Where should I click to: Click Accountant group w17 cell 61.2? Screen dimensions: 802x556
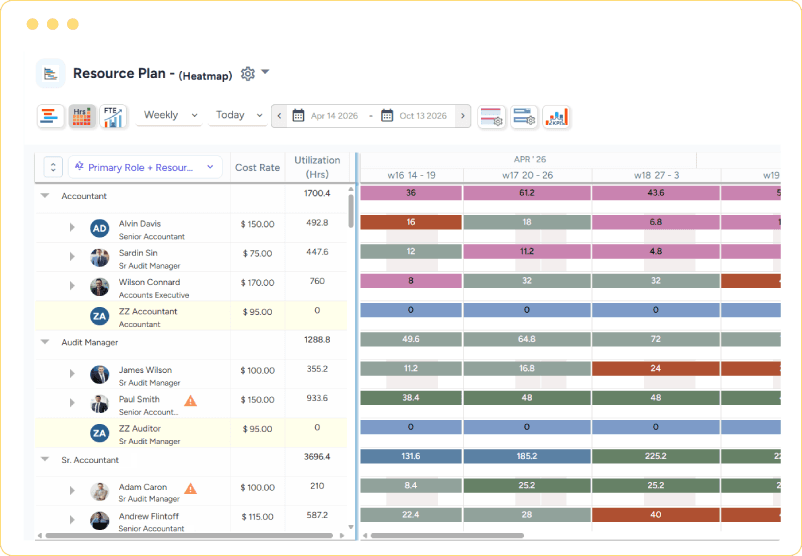[x=527, y=193]
